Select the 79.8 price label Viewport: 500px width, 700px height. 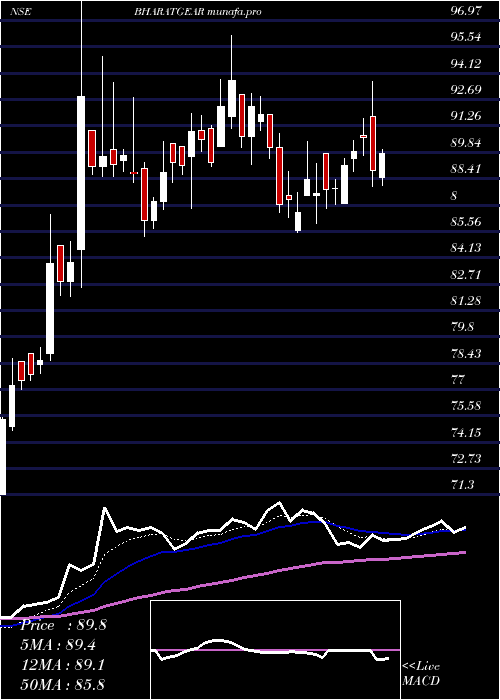pyautogui.click(x=462, y=327)
